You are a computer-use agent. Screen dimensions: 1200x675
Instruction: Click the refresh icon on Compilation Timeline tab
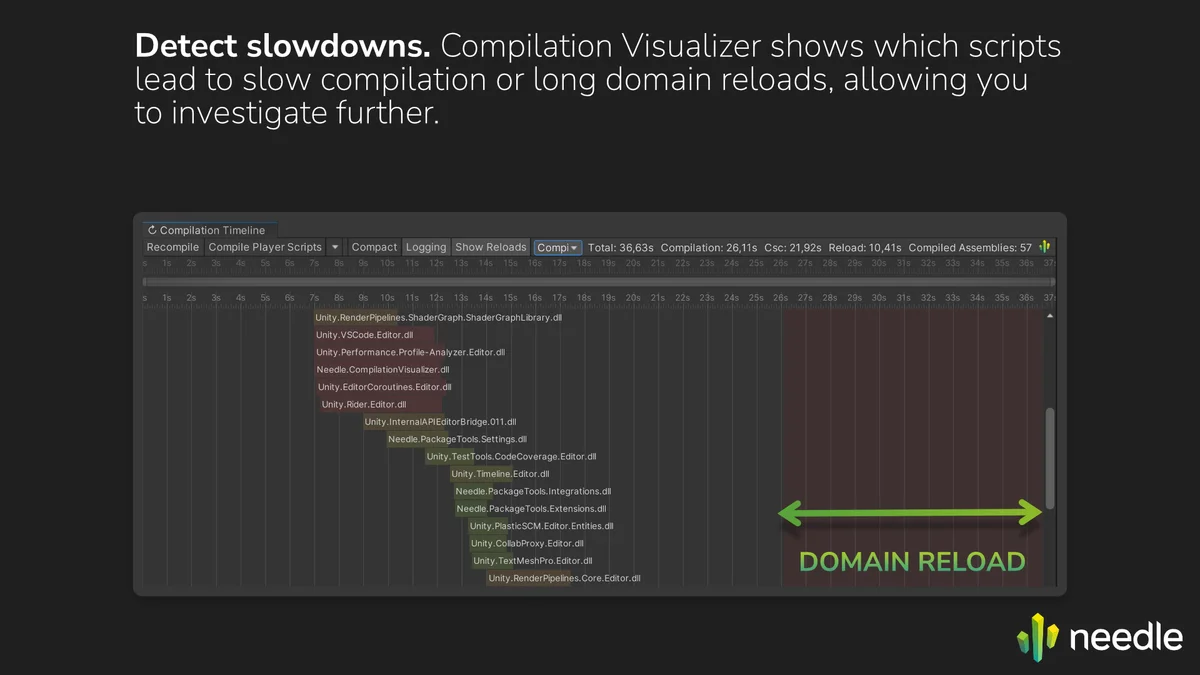[x=152, y=230]
